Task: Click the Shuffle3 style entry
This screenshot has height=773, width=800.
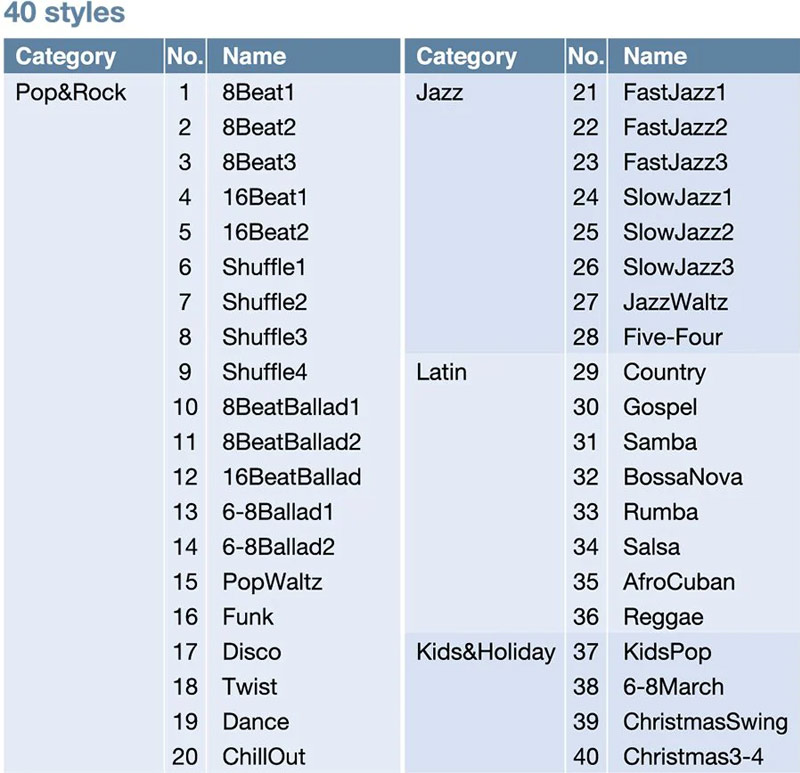Action: (265, 337)
